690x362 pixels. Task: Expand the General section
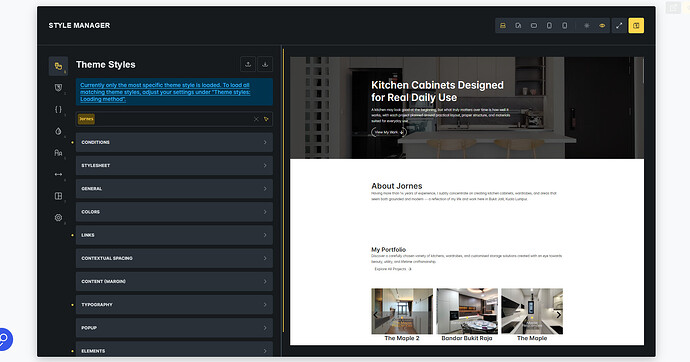point(174,189)
